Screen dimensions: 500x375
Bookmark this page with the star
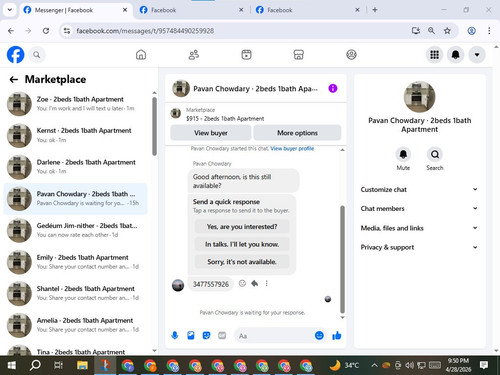[x=447, y=31]
